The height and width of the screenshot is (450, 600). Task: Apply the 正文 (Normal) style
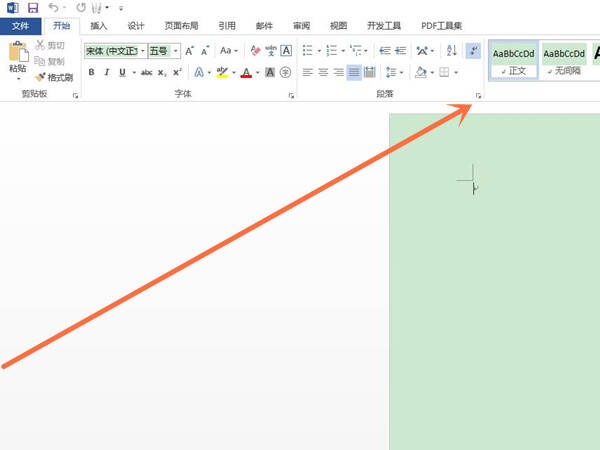[x=514, y=60]
